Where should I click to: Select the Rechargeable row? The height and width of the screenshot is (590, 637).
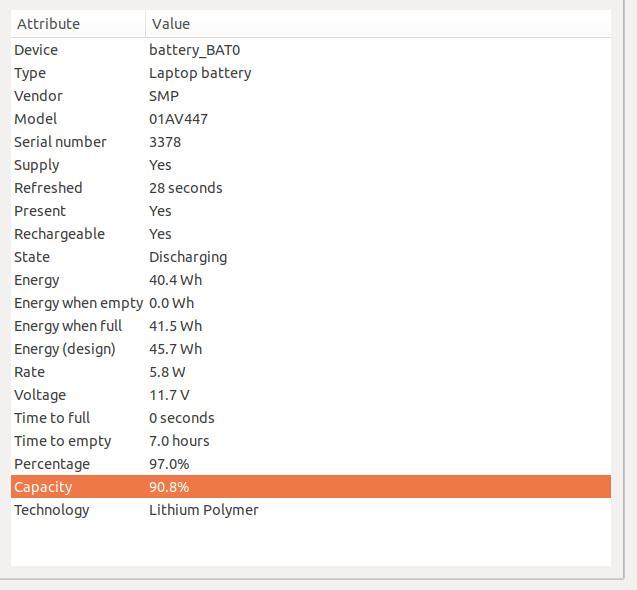coord(311,234)
